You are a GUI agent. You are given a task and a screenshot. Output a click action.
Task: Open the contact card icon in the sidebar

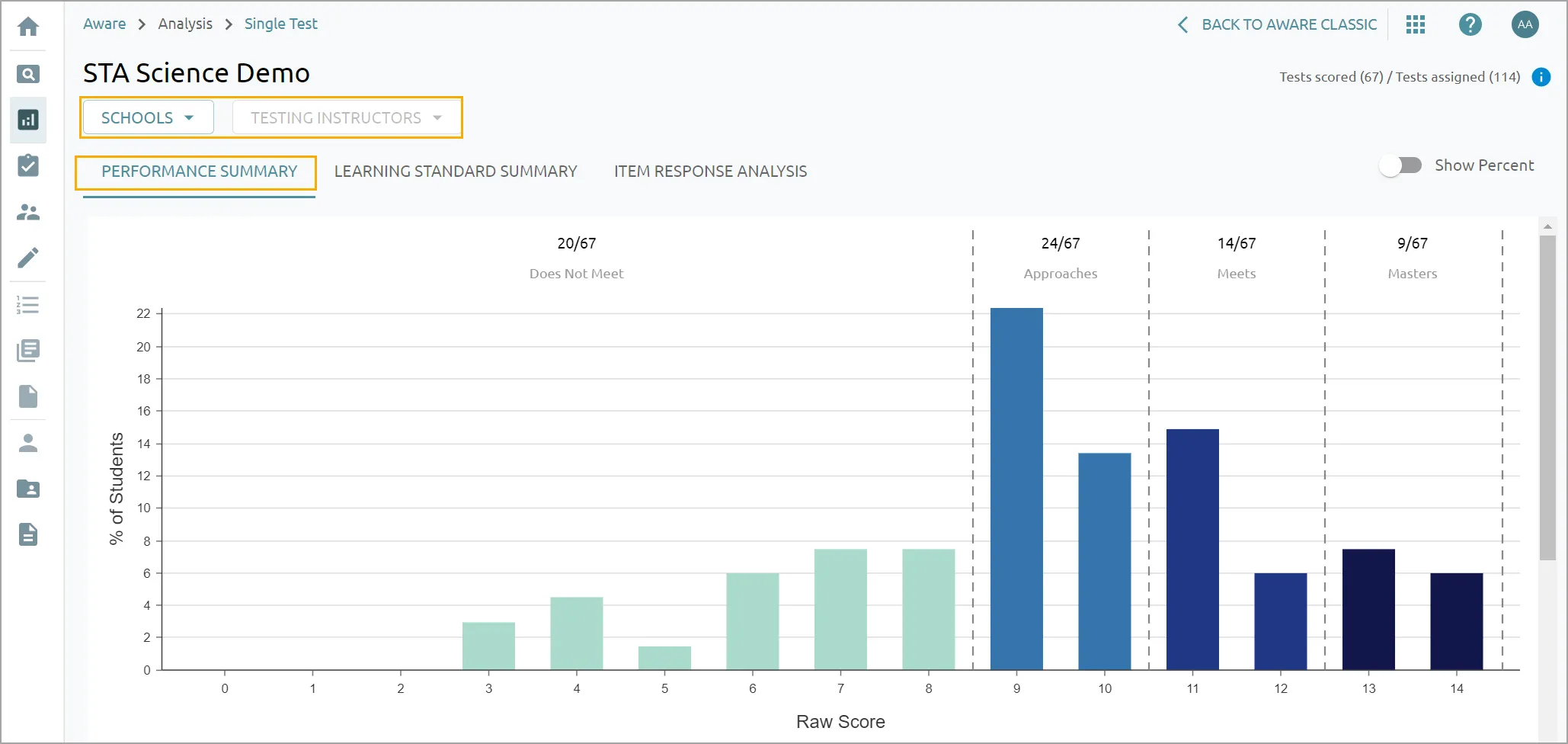[28, 489]
